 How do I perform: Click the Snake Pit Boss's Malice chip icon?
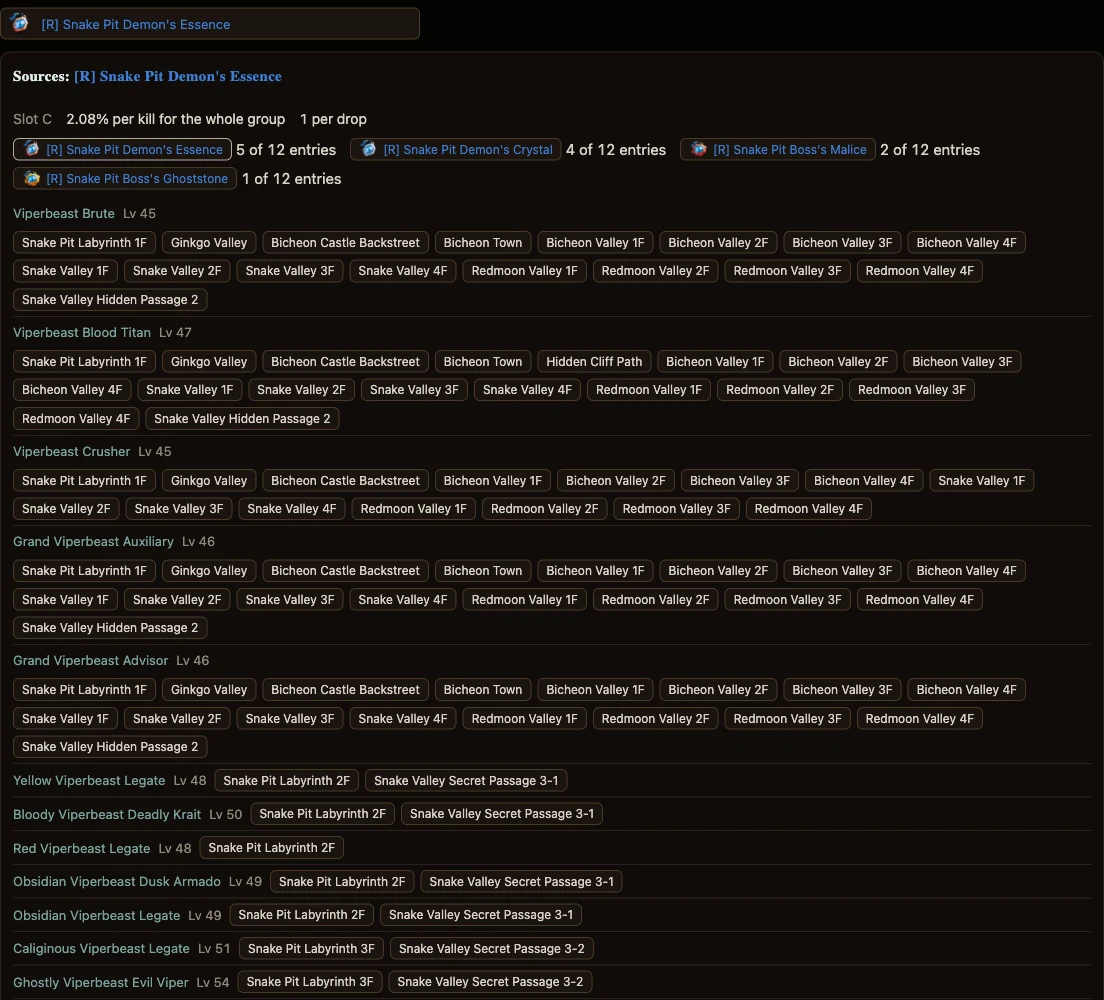(x=698, y=149)
